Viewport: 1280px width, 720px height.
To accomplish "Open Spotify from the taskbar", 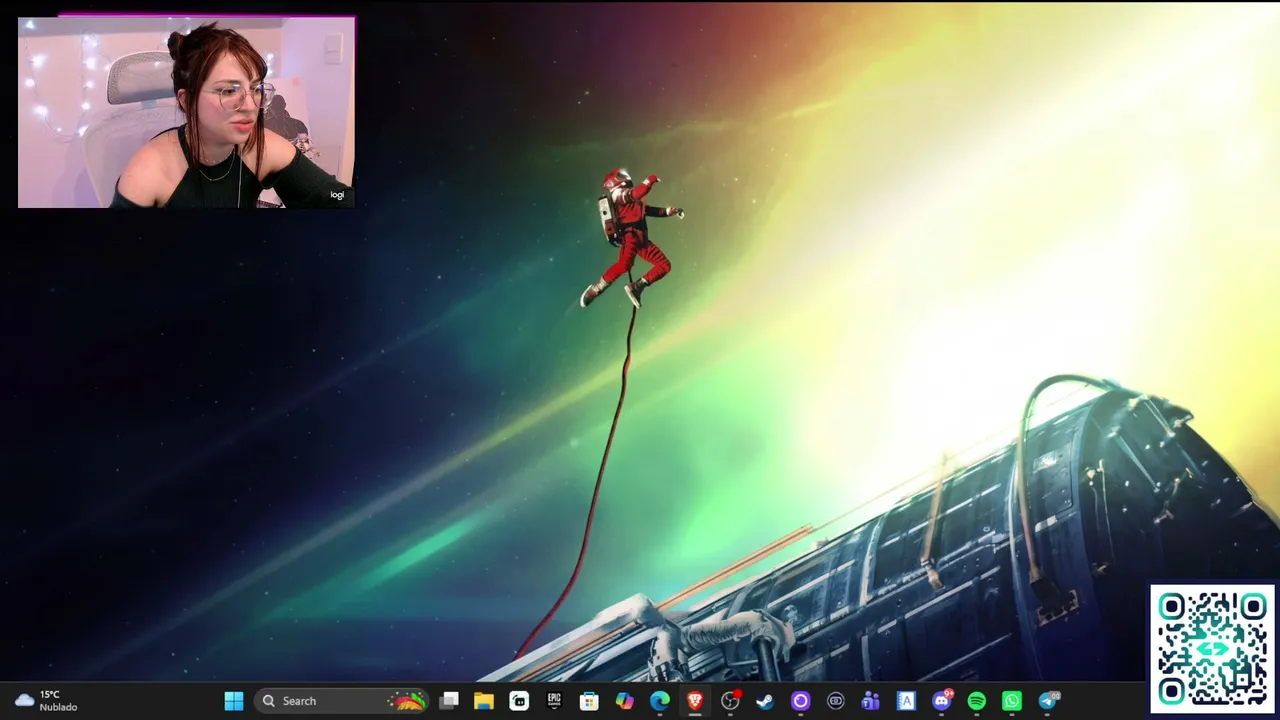I will (977, 701).
